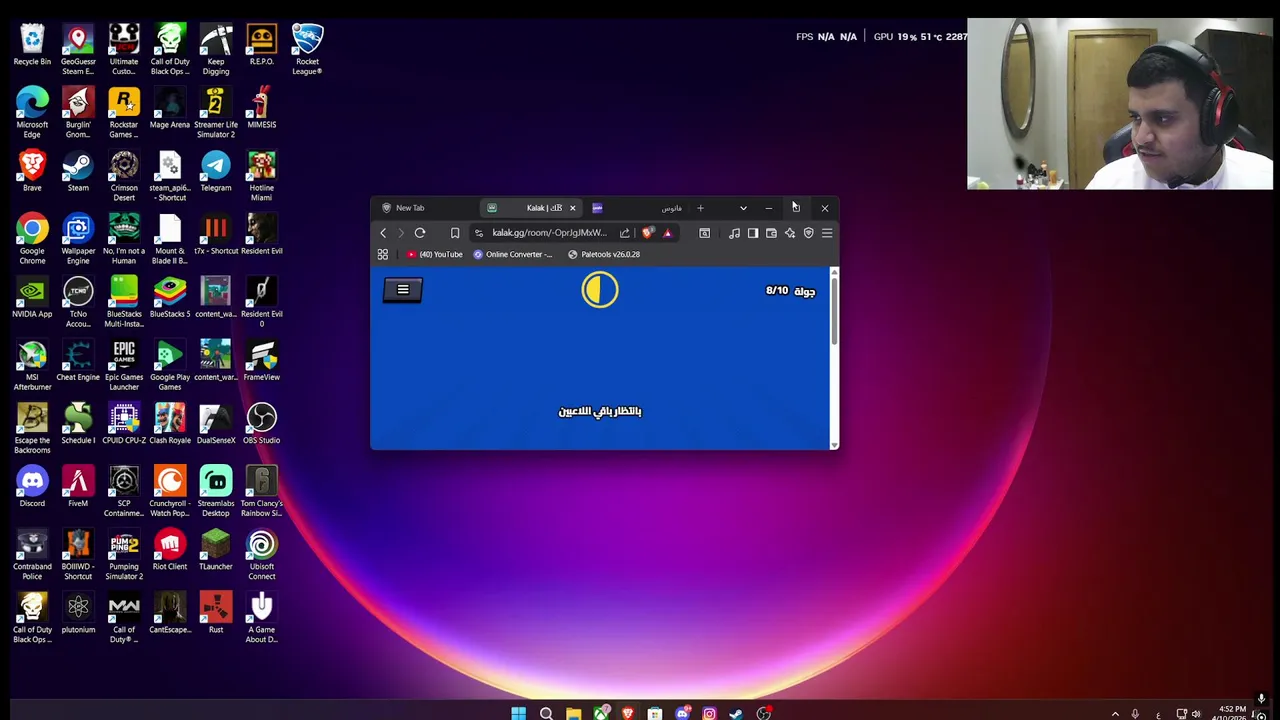This screenshot has height=720, width=1280.
Task: Open the Windows Start button
Action: click(x=518, y=713)
